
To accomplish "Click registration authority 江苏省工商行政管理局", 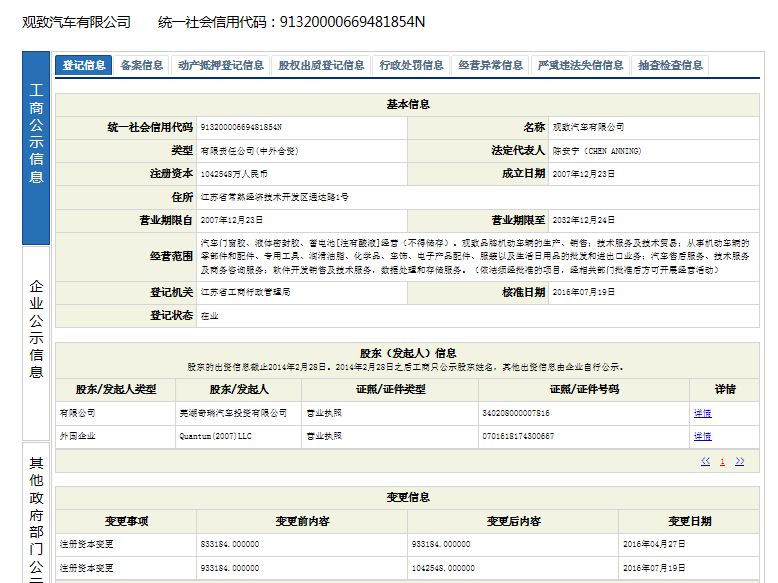I will tap(245, 292).
